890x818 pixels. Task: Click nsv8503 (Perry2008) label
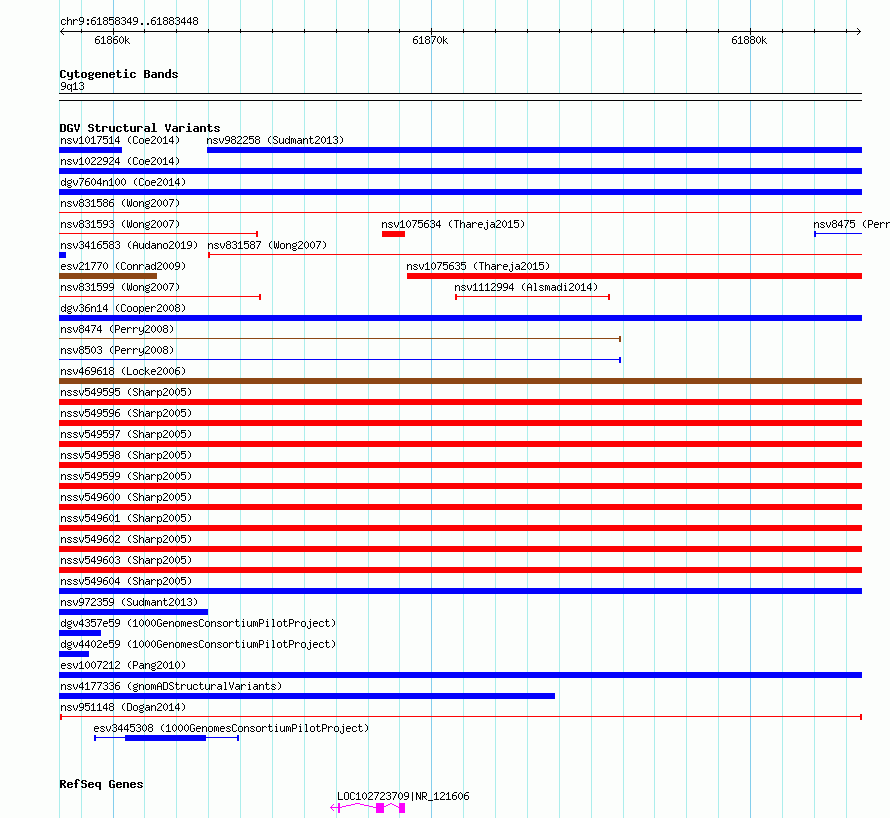(x=117, y=350)
